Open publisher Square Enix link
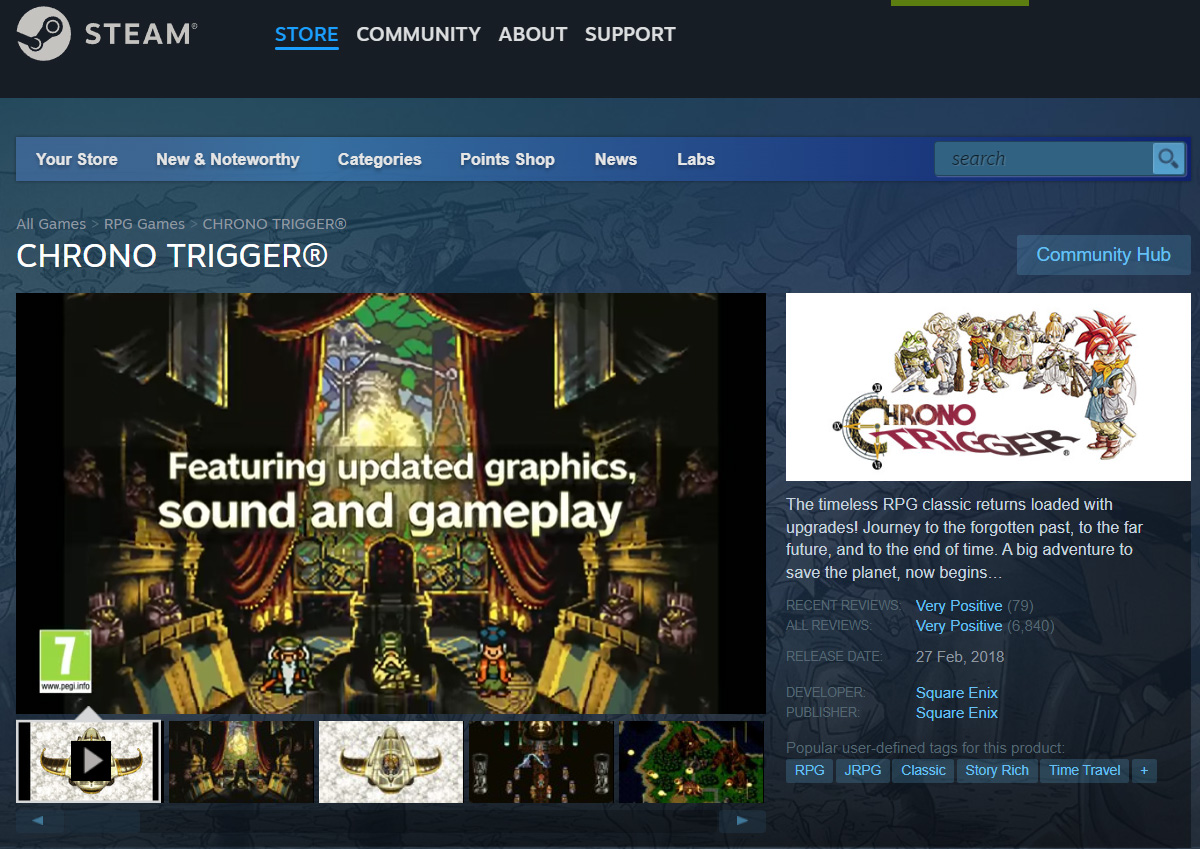 pos(957,713)
